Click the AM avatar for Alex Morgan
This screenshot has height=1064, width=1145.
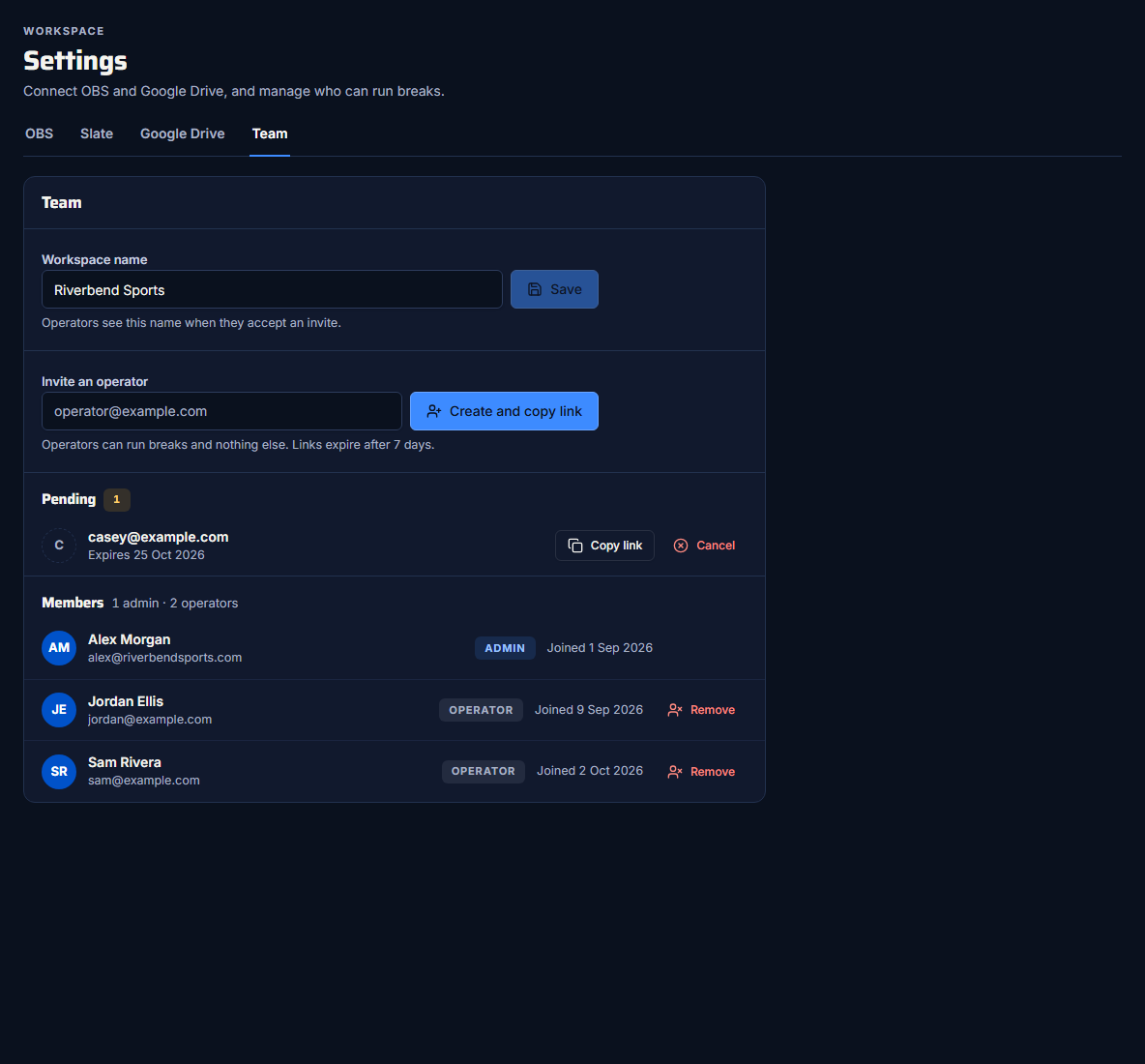click(59, 648)
